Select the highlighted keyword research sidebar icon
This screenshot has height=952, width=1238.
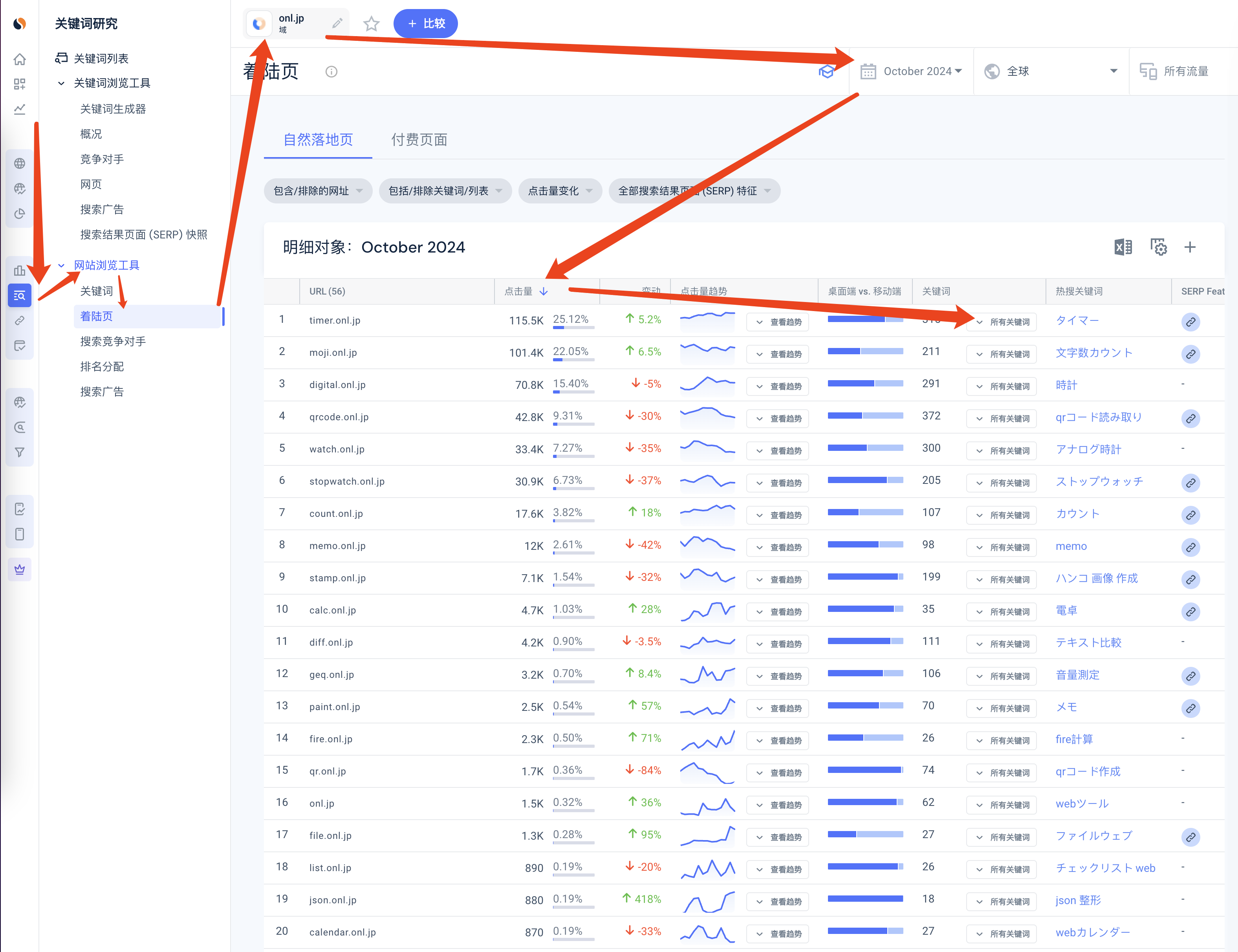click(x=20, y=295)
